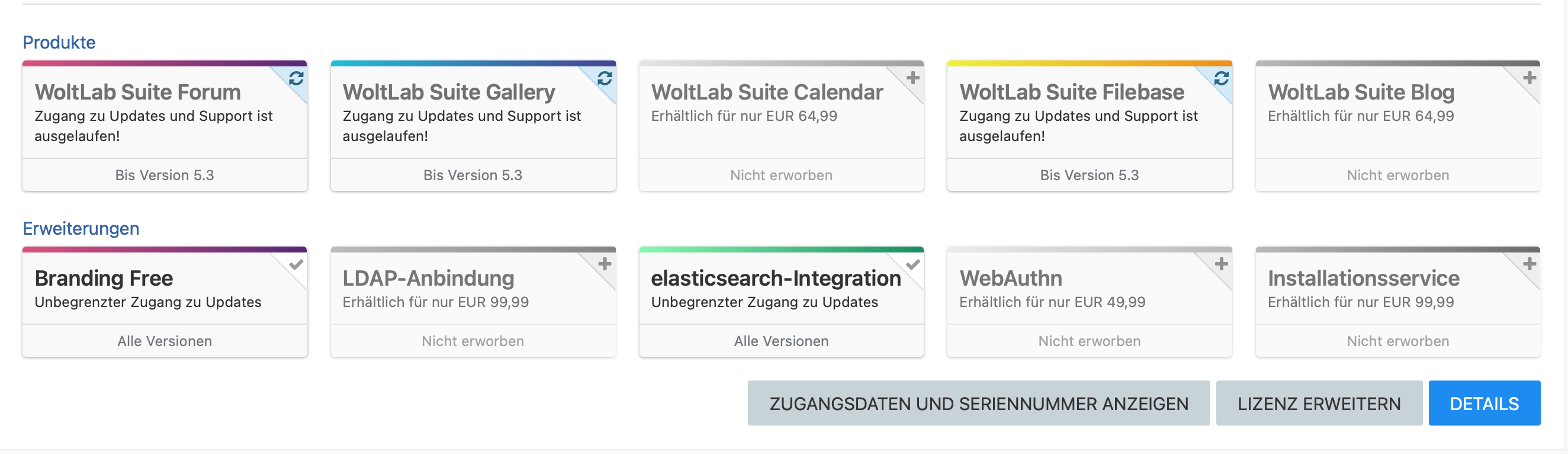Open the elasticsearch-Integration card title
This screenshot has width=1568, height=454.
(x=776, y=279)
